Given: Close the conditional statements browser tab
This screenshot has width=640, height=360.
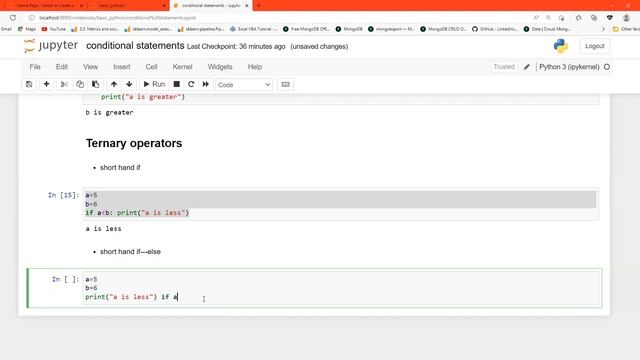Looking at the screenshot, I should tap(247, 6).
